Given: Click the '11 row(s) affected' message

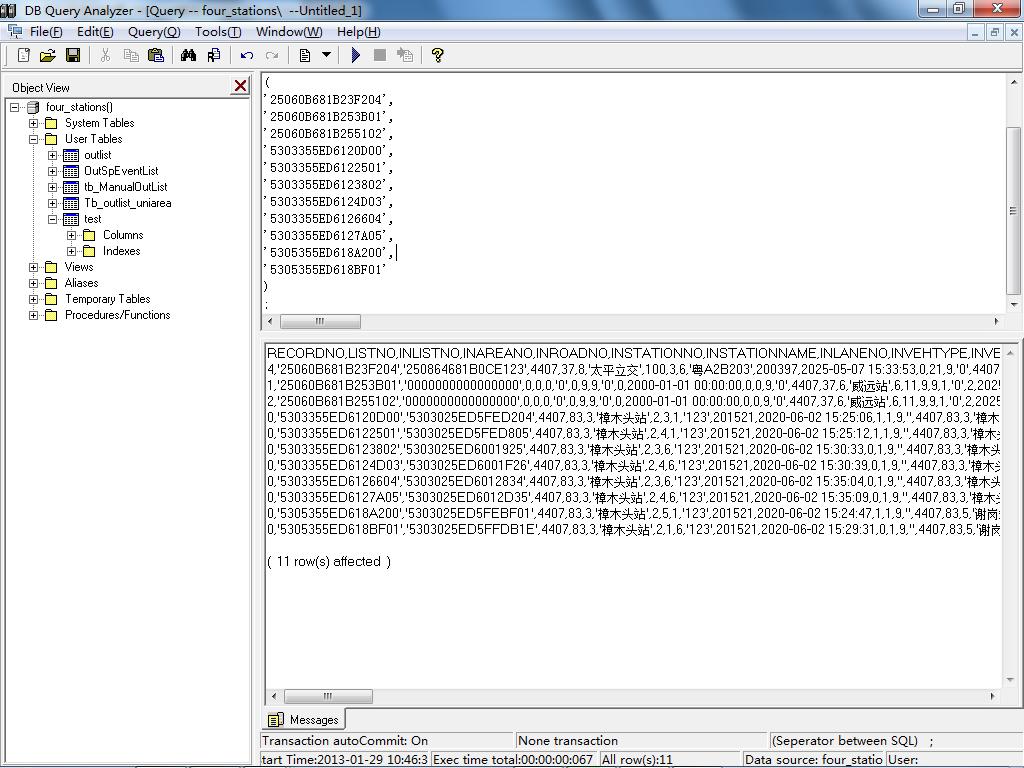Looking at the screenshot, I should tap(329, 562).
